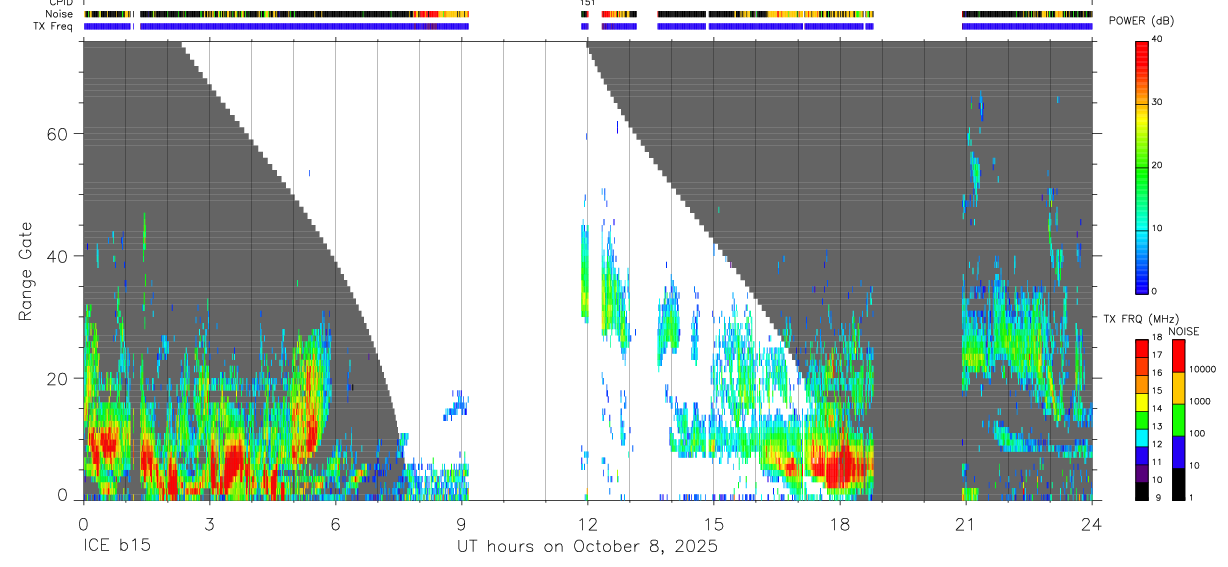
Task: Click the blue TX Freq strip above hours 0-1
Action: coord(108,26)
